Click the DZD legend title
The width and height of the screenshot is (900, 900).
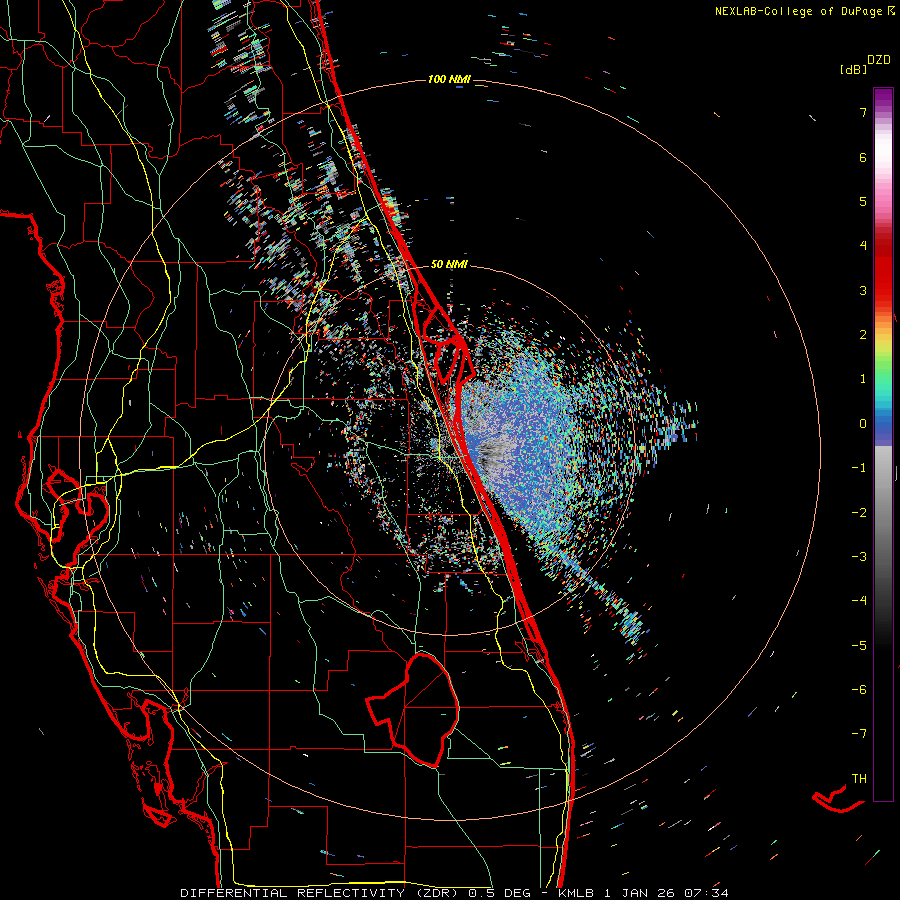[879, 60]
